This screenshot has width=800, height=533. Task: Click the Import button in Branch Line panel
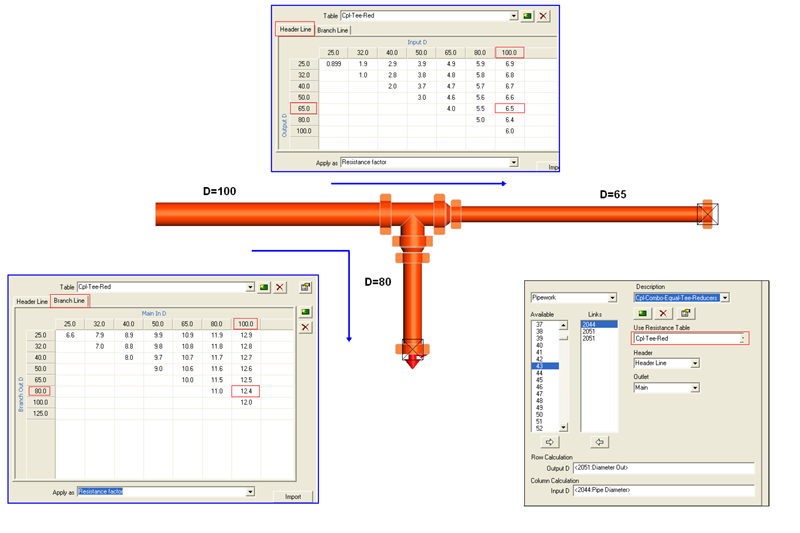click(x=293, y=496)
